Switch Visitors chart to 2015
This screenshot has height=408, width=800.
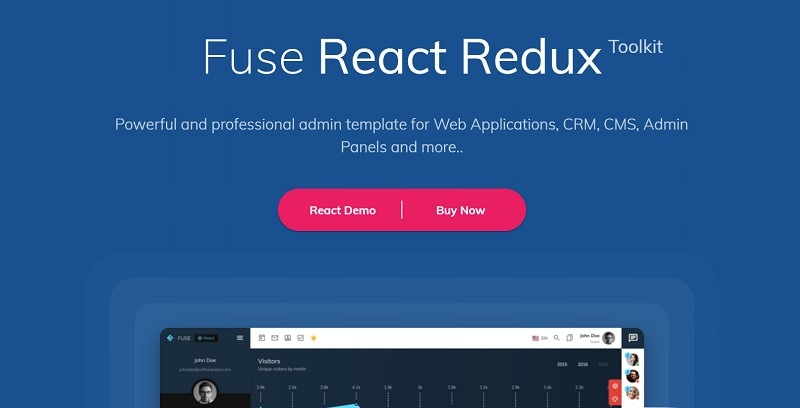coord(562,365)
